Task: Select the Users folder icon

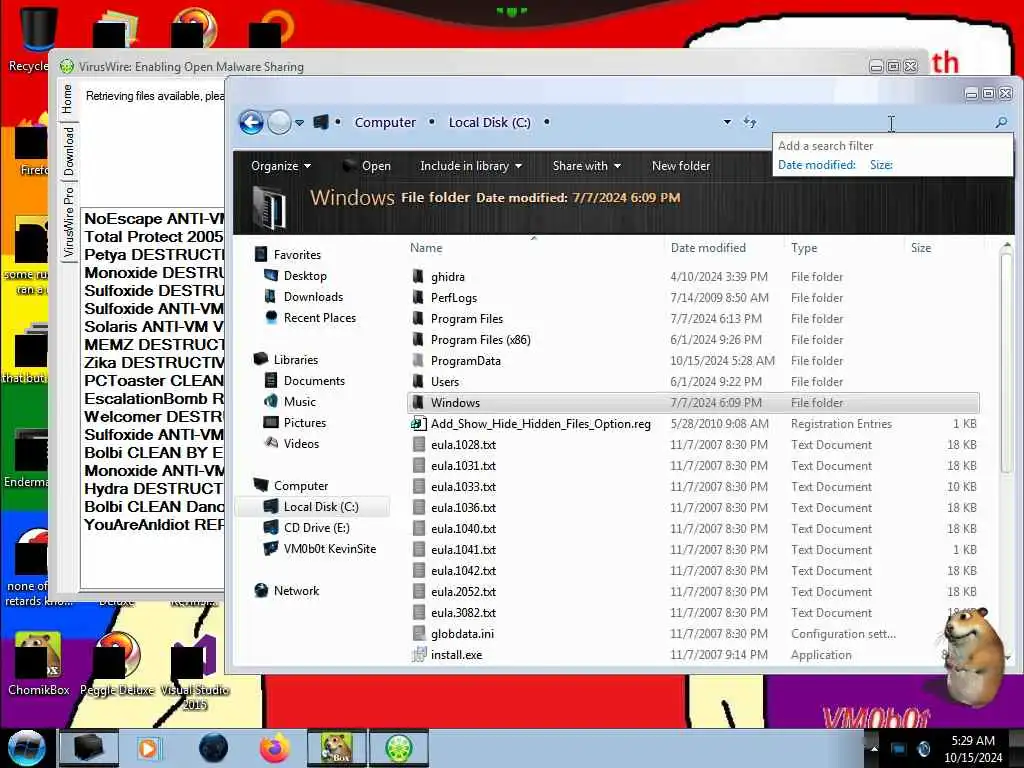Action: click(x=419, y=381)
